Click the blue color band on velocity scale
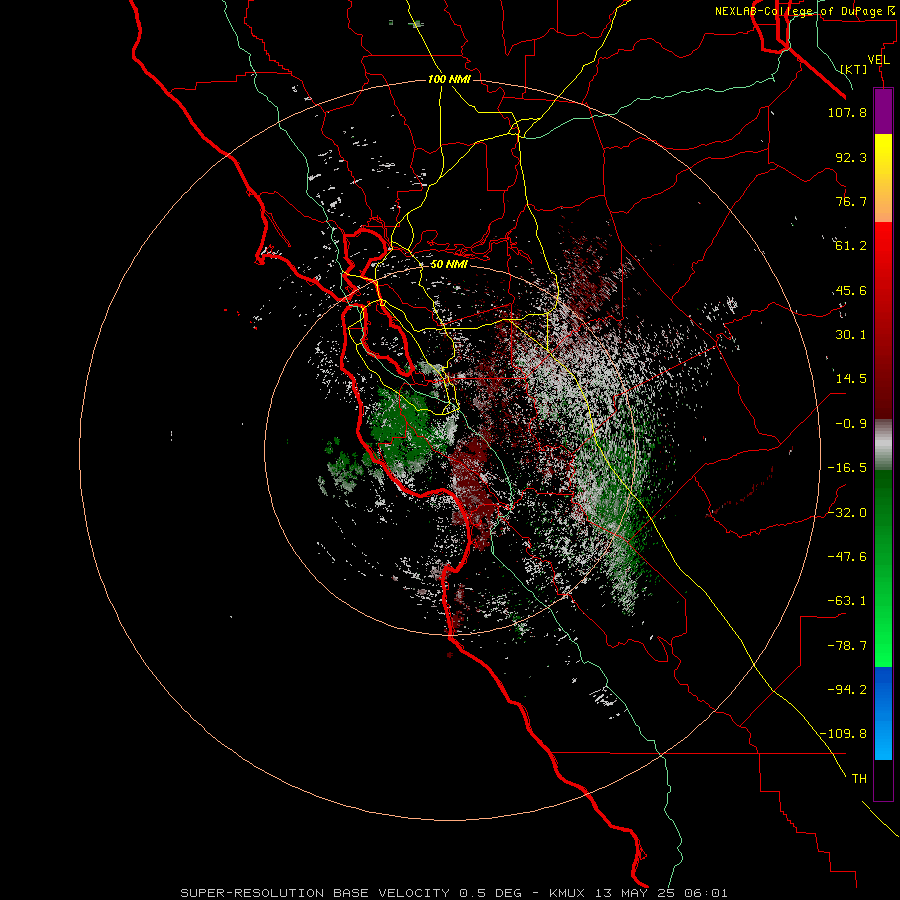Image resolution: width=900 pixels, height=900 pixels. (883, 713)
